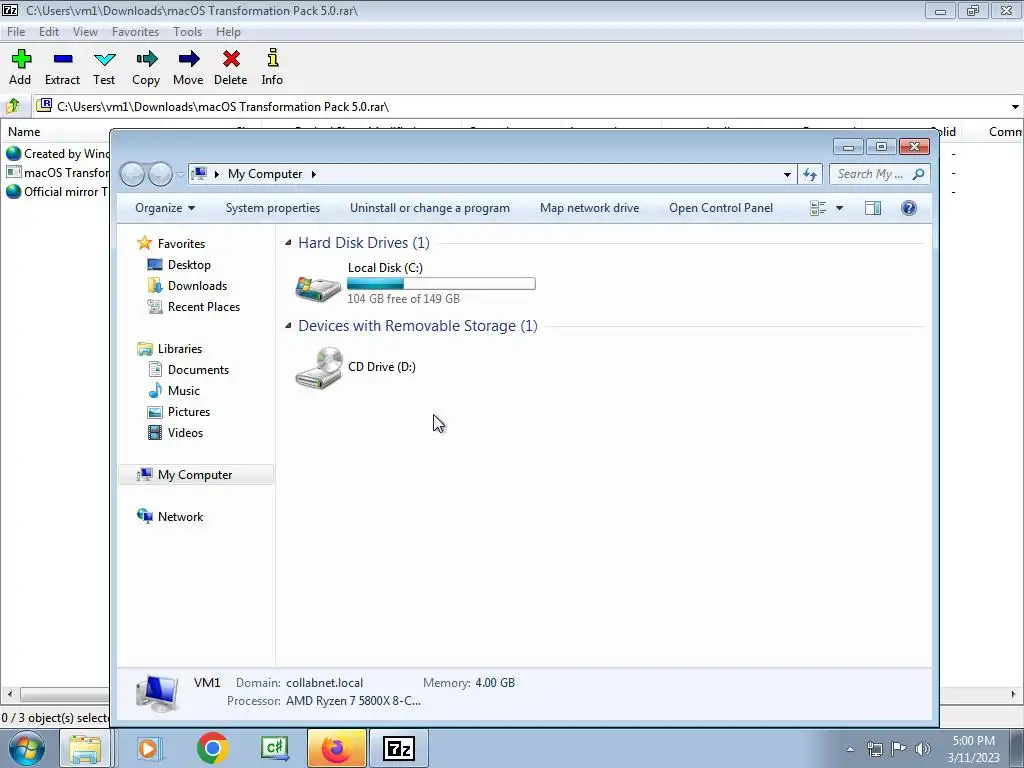Select Desktop under Favorites
The height and width of the screenshot is (768, 1024).
(x=189, y=264)
